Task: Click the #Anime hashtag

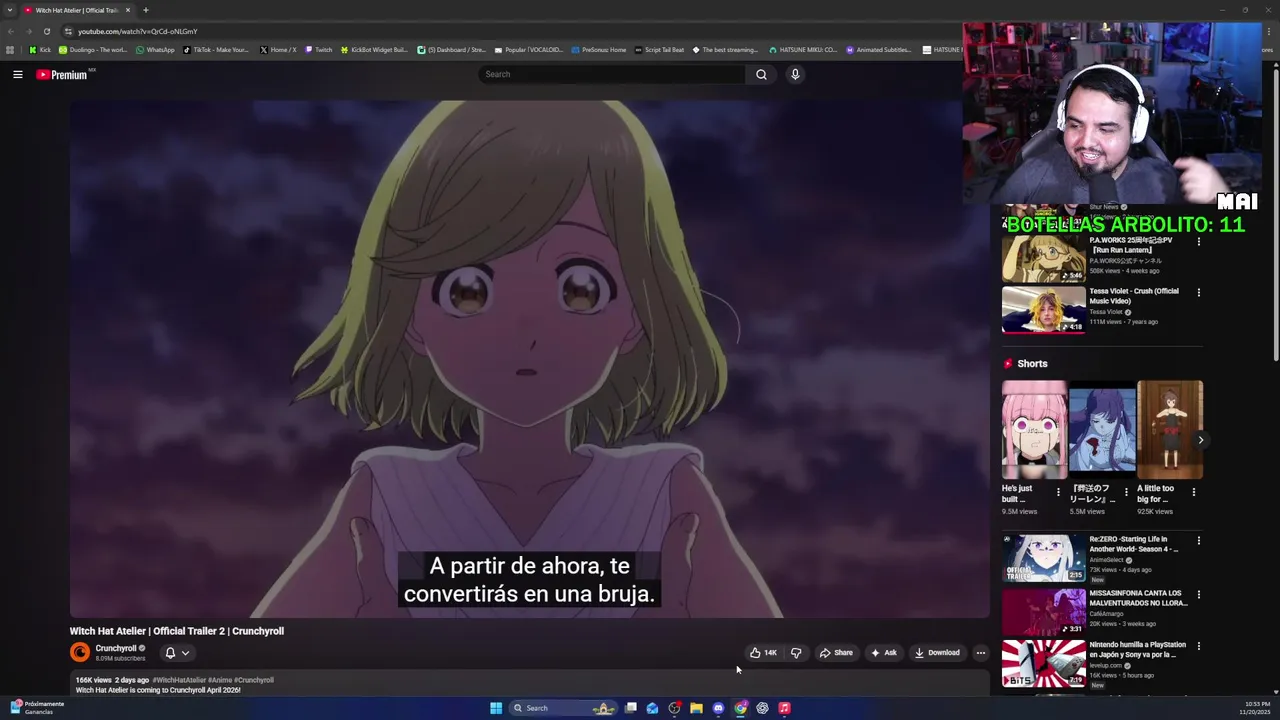Action: pyautogui.click(x=220, y=680)
